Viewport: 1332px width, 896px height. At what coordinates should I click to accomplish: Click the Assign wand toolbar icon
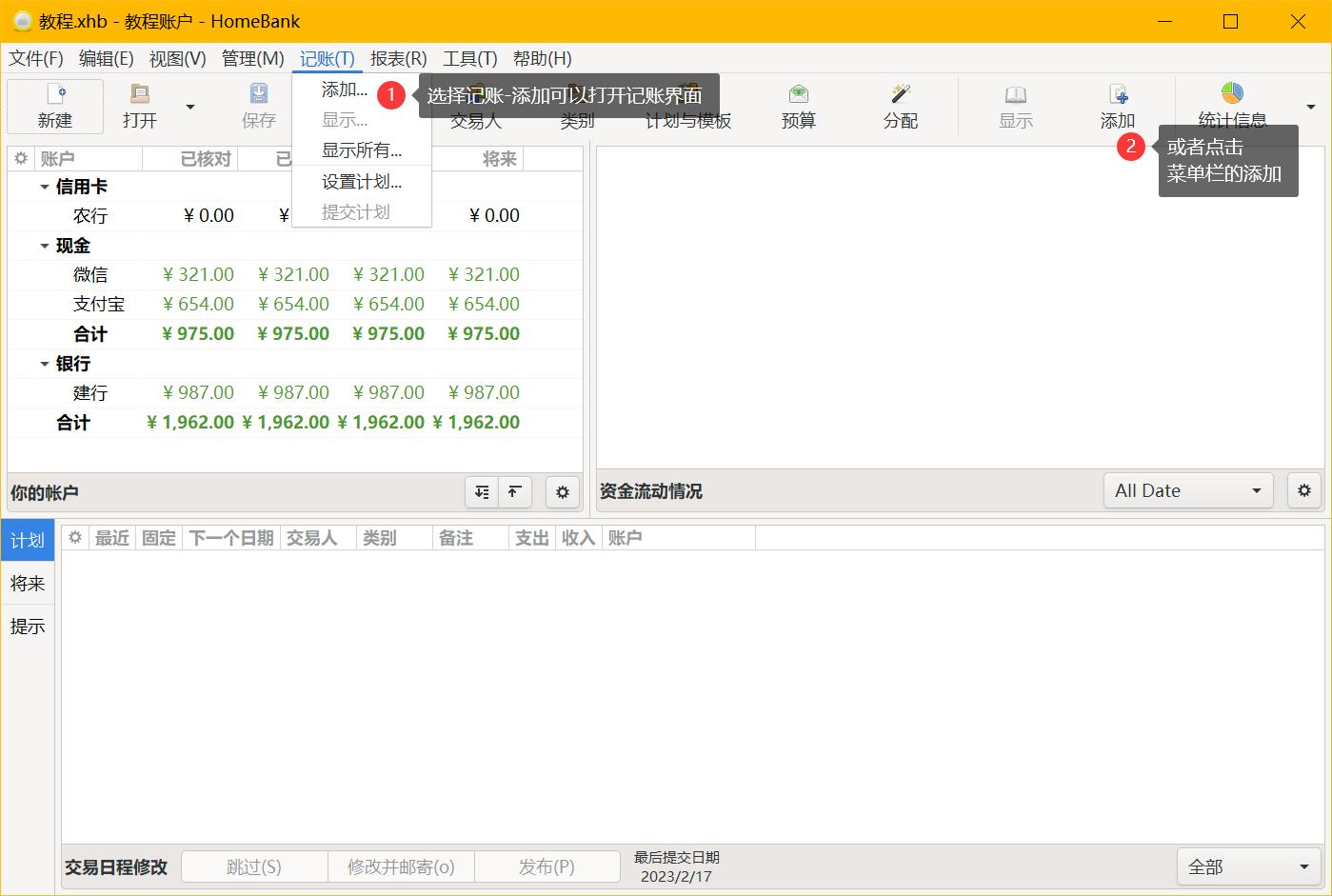900,94
